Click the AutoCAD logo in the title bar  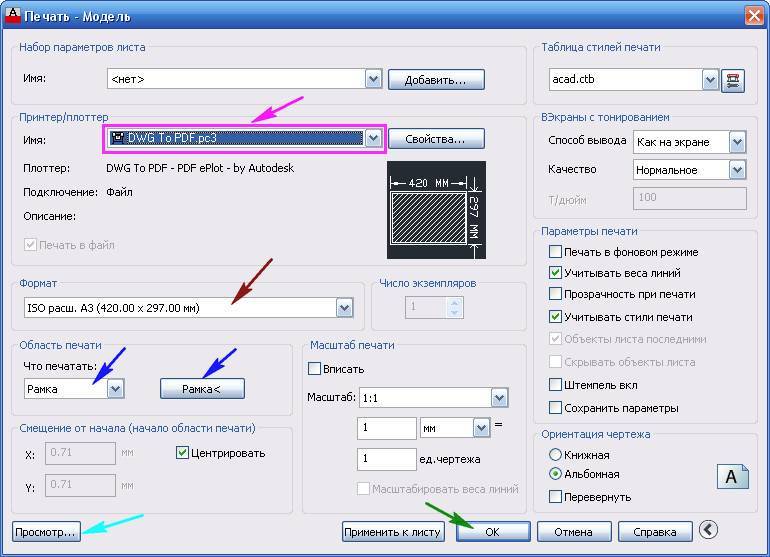pos(12,15)
